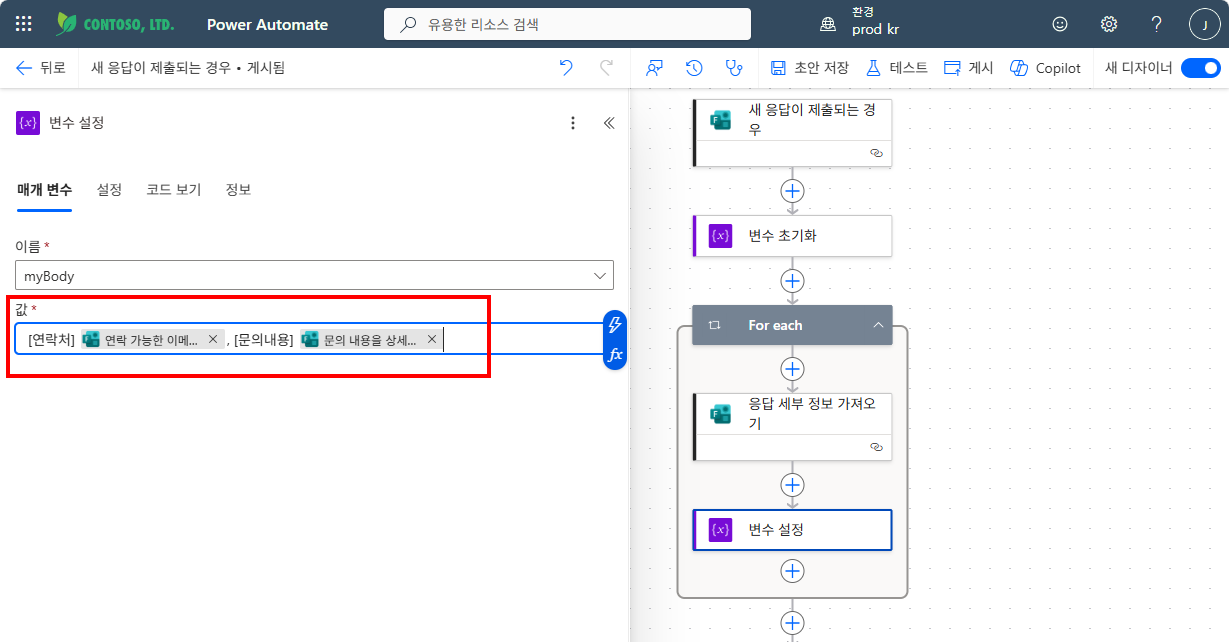The image size is (1229, 642).
Task: Collapse the panel with double chevron
Action: (608, 123)
